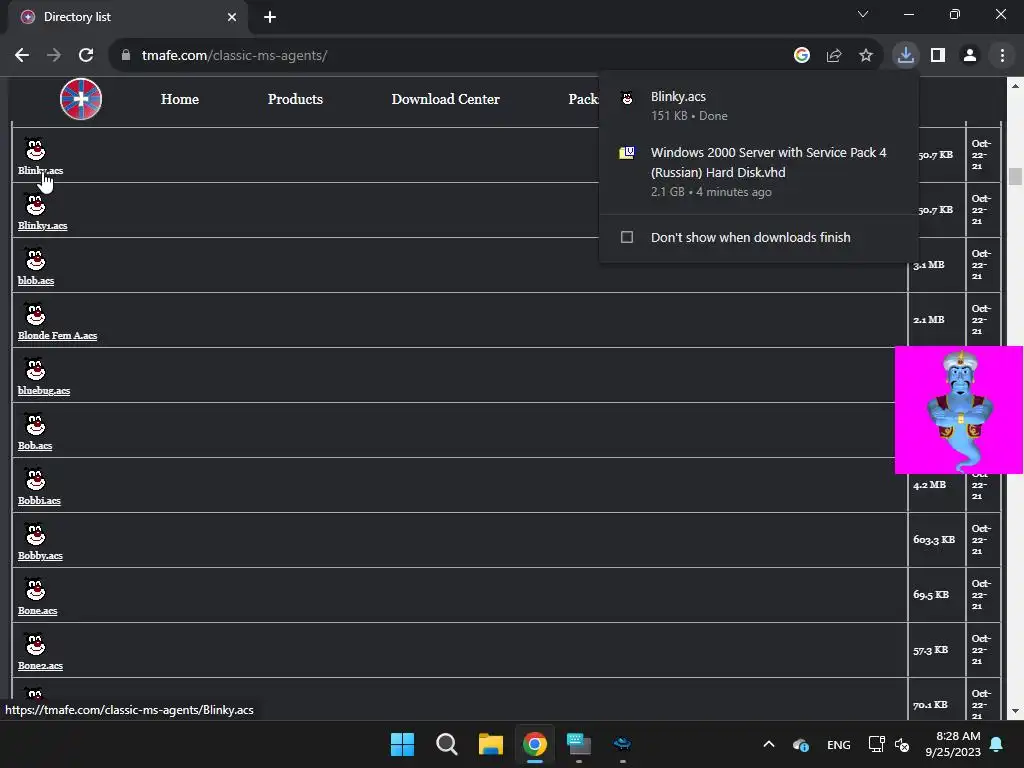
Task: Open the Pack menu item
Action: (x=583, y=99)
